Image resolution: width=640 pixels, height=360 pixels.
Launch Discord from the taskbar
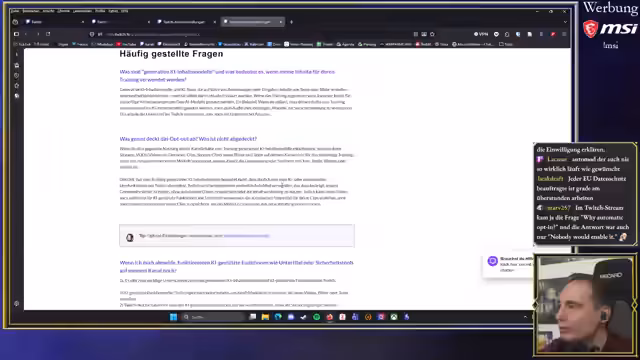tap(291, 317)
